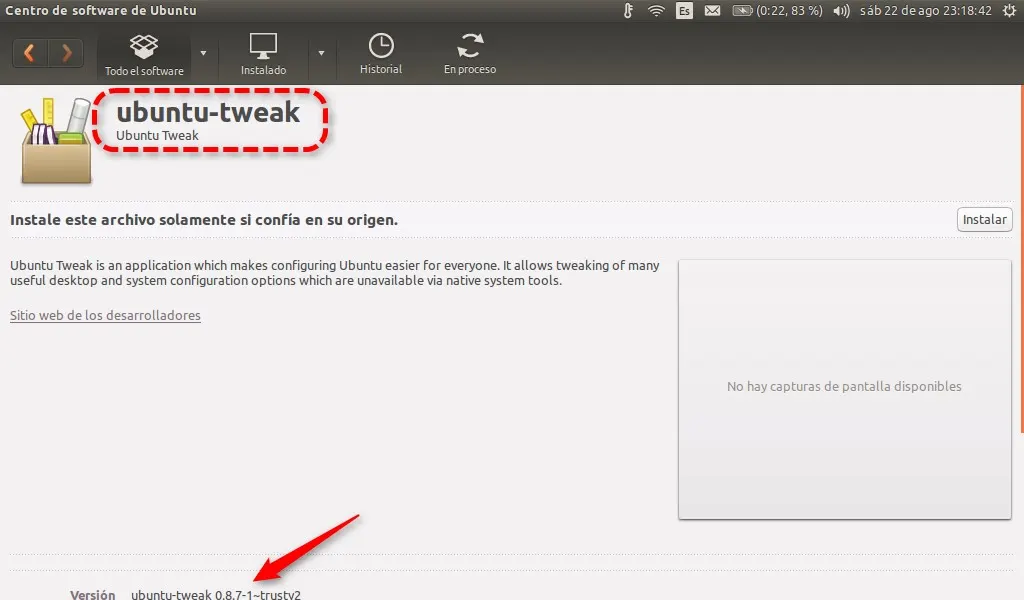Go back with the left arrow button
Viewport: 1024px width, 600px height.
tap(29, 53)
